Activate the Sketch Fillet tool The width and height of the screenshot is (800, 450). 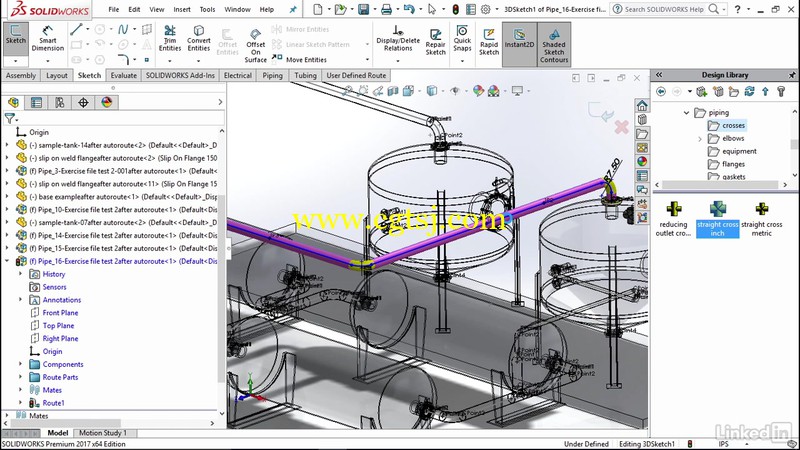[123, 59]
